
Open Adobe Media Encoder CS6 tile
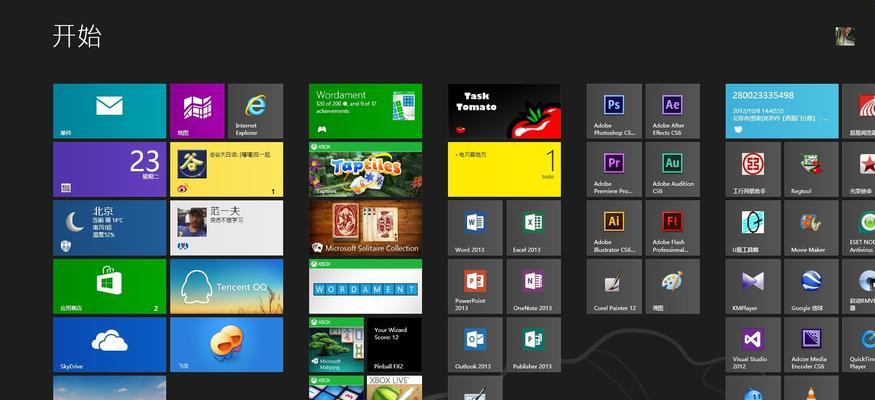click(x=811, y=344)
